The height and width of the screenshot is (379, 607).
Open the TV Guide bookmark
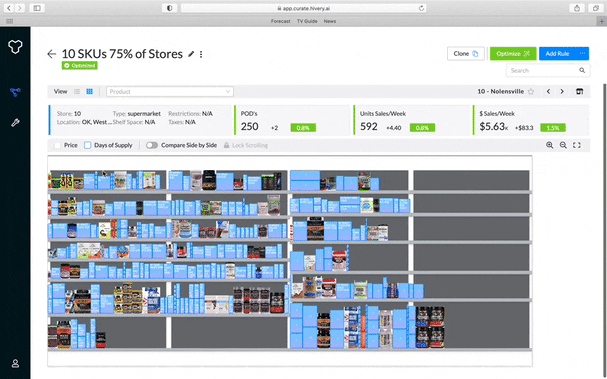pyautogui.click(x=307, y=21)
